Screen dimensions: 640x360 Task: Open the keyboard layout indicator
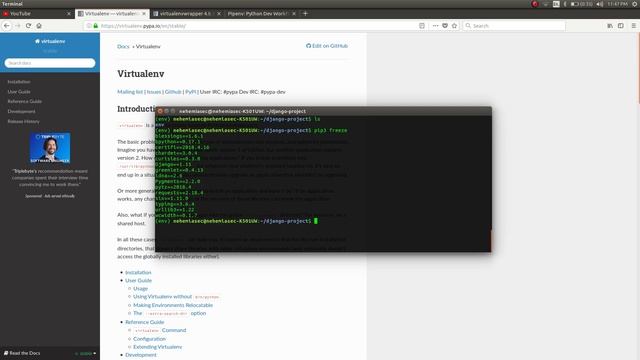pos(556,4)
